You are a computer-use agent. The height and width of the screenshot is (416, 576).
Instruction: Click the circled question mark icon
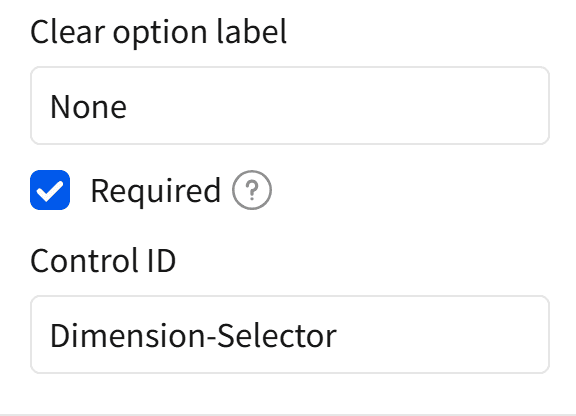[252, 190]
